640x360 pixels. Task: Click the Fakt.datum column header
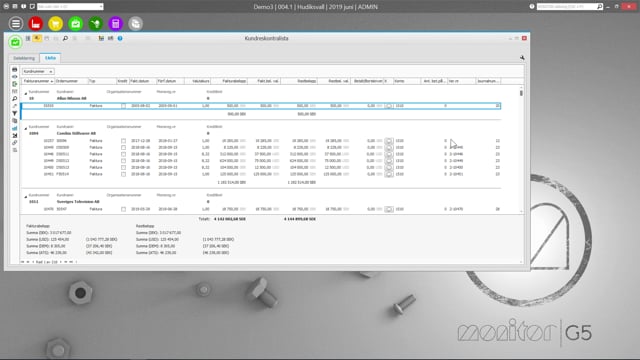142,81
